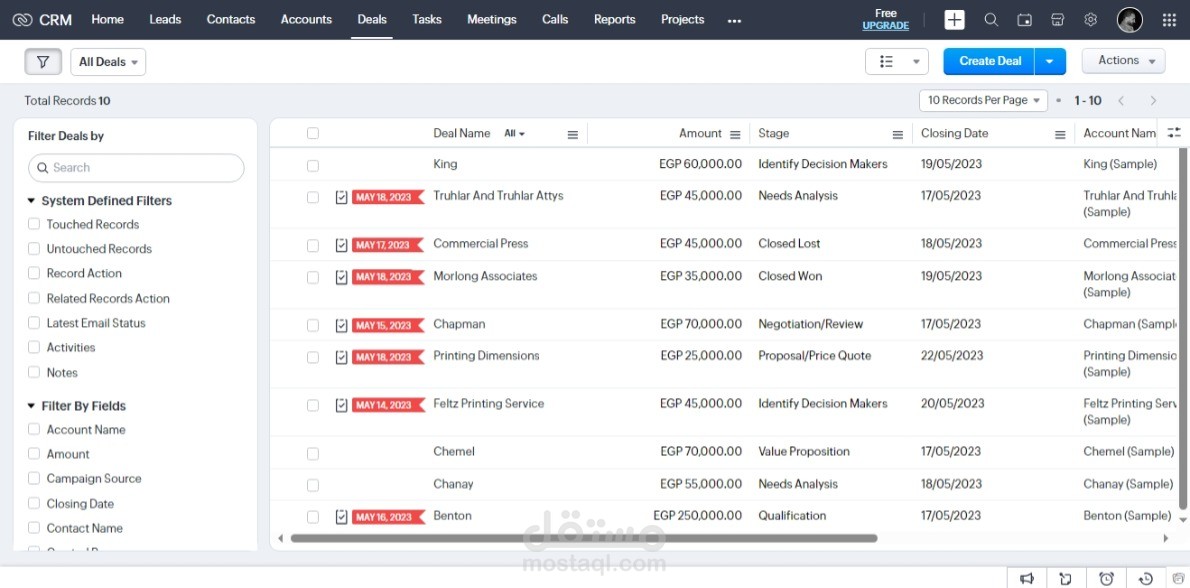The width and height of the screenshot is (1190, 588).
Task: Switch to the Reports tab
Action: point(615,20)
